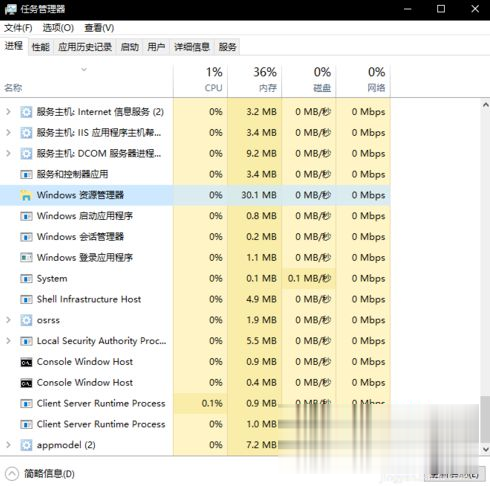Screen dimensions: 490x486
Task: Click the 4.9 MB memory value
Action: point(262,299)
